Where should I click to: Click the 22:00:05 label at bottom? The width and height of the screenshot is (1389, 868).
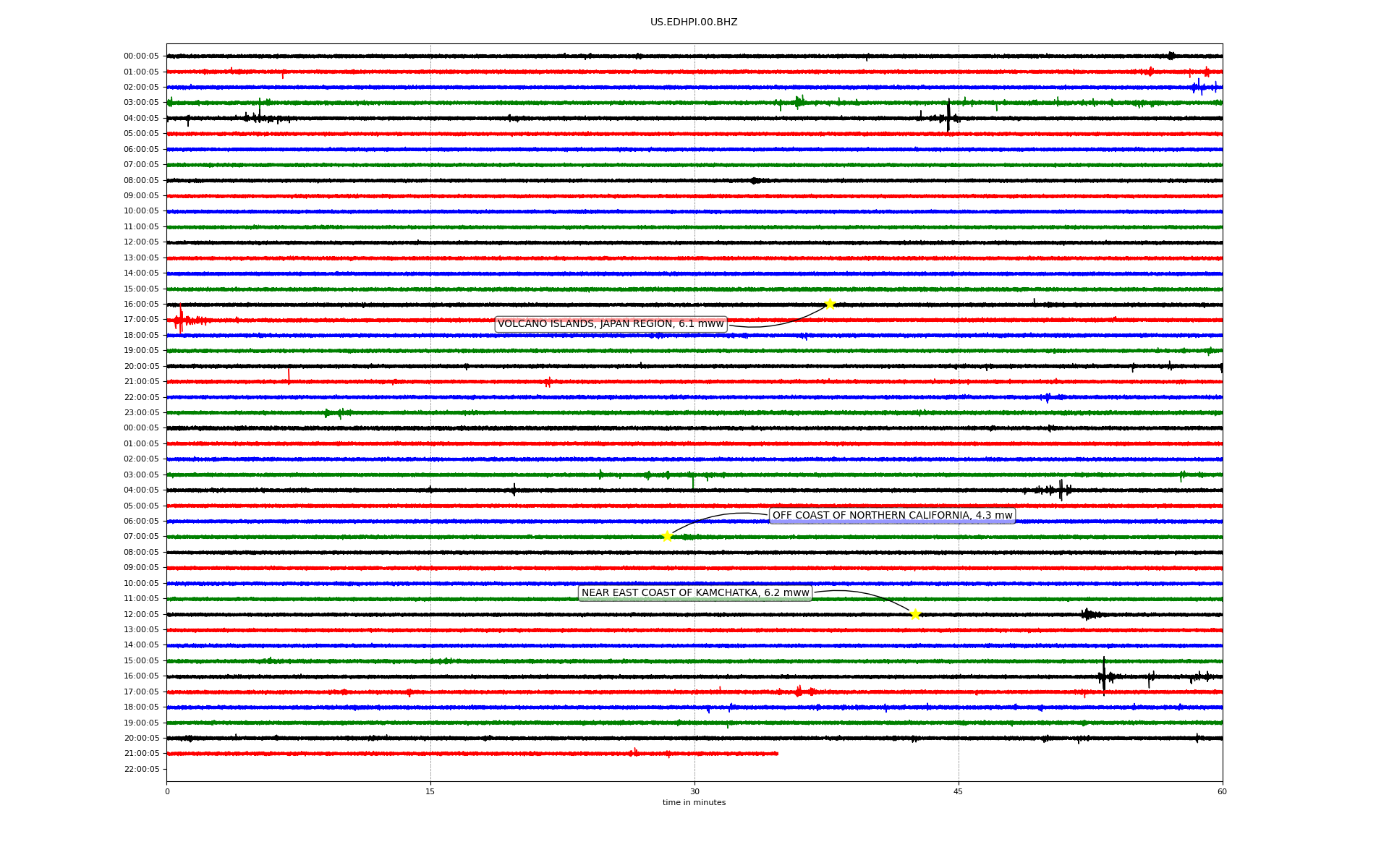(x=141, y=769)
